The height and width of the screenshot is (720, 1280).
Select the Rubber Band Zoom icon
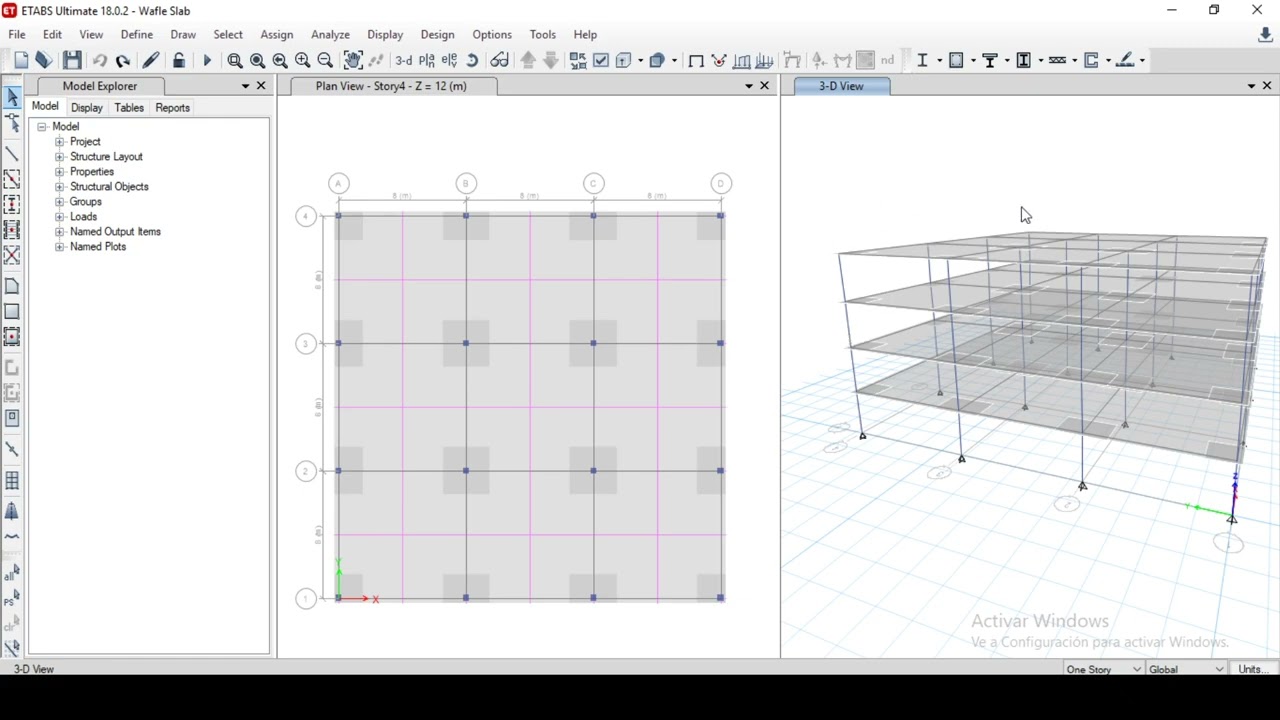pyautogui.click(x=235, y=60)
